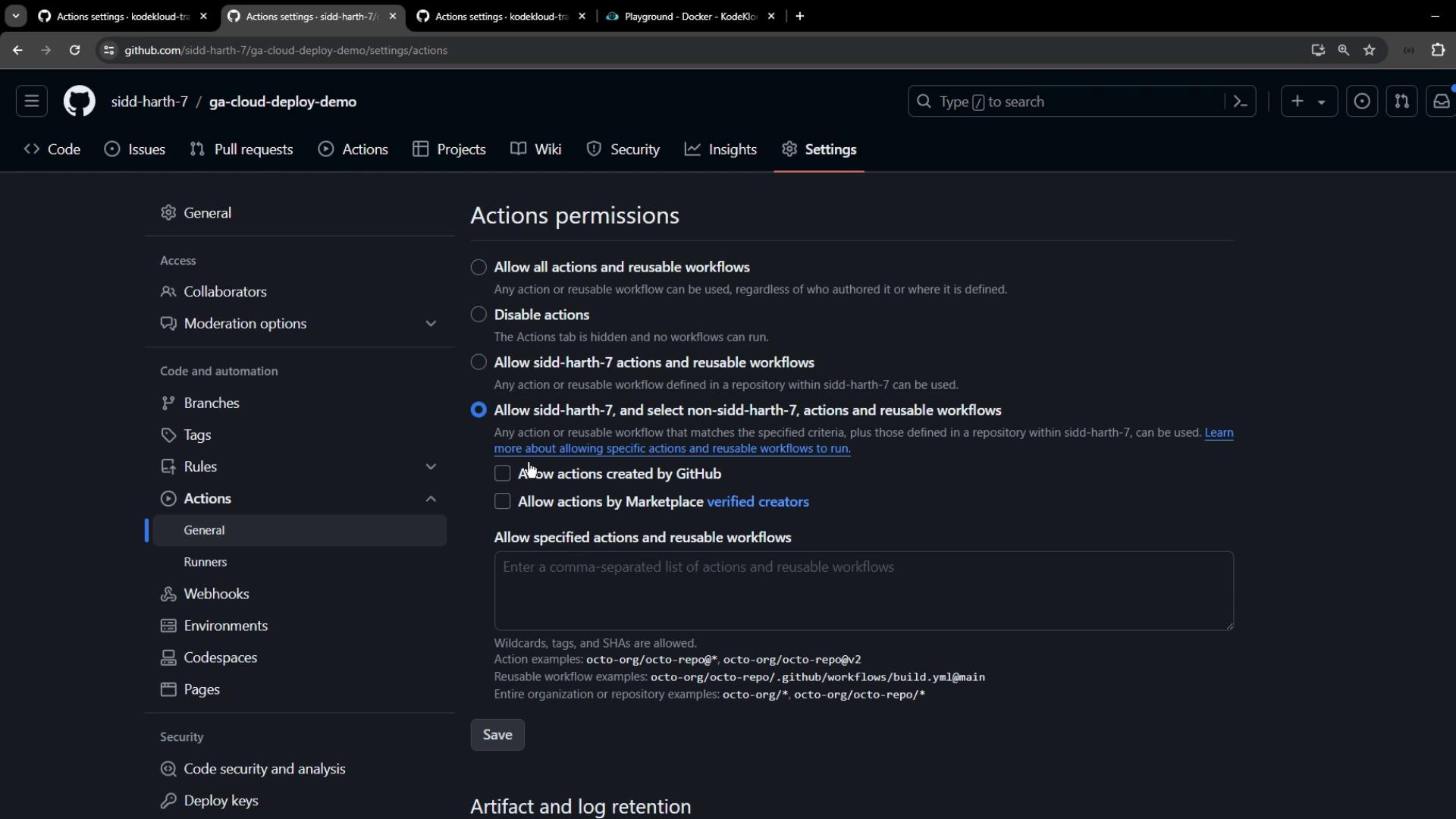
Task: Expand Moderation options in sidebar
Action: click(431, 324)
